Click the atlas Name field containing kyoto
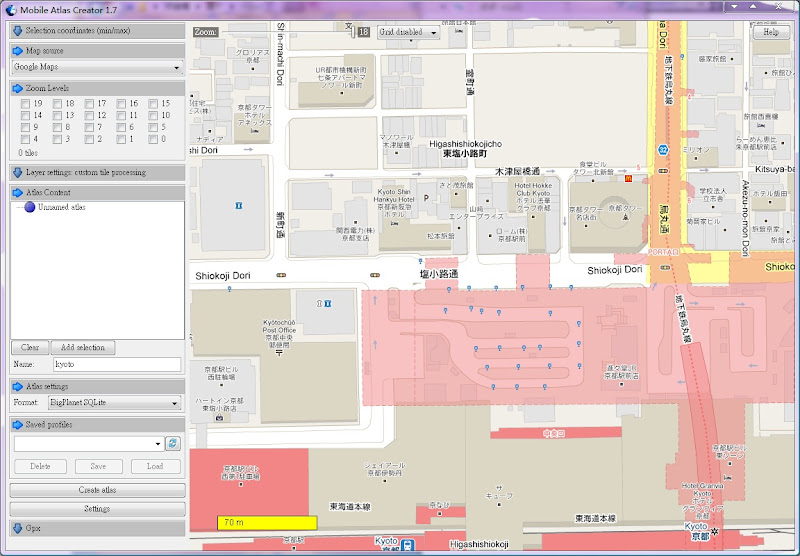This screenshot has width=800, height=556. tap(117, 364)
